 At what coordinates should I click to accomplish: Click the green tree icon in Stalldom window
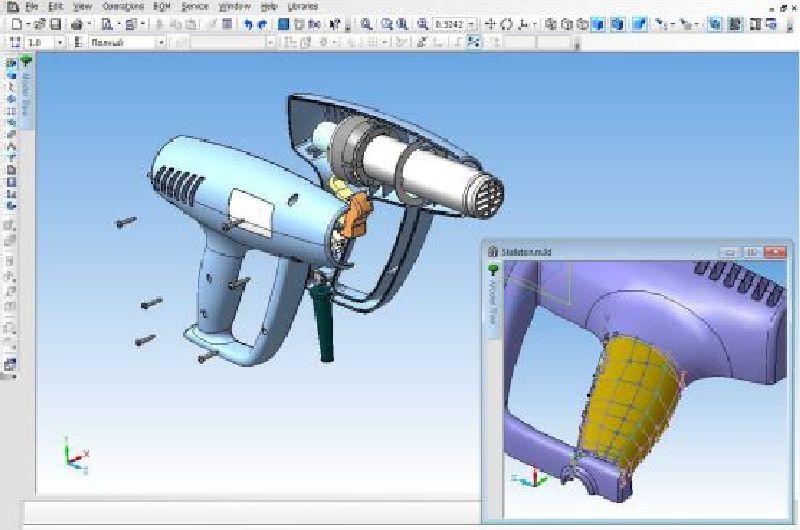coord(493,269)
